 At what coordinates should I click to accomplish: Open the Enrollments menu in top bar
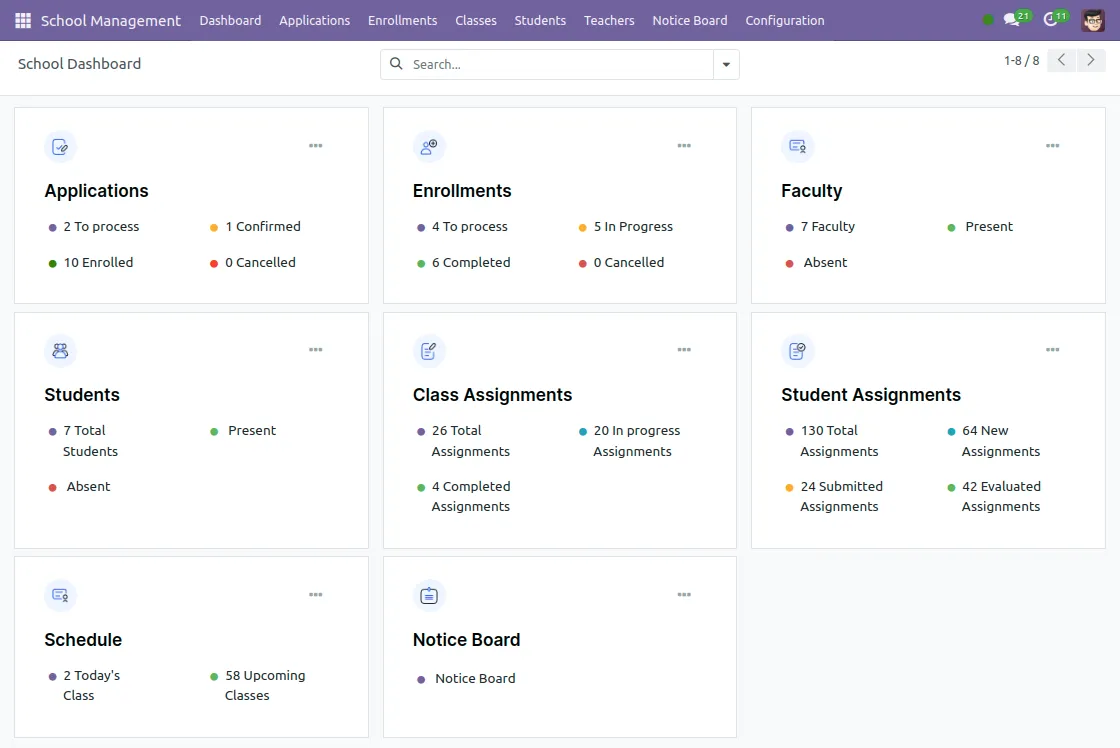pyautogui.click(x=402, y=21)
